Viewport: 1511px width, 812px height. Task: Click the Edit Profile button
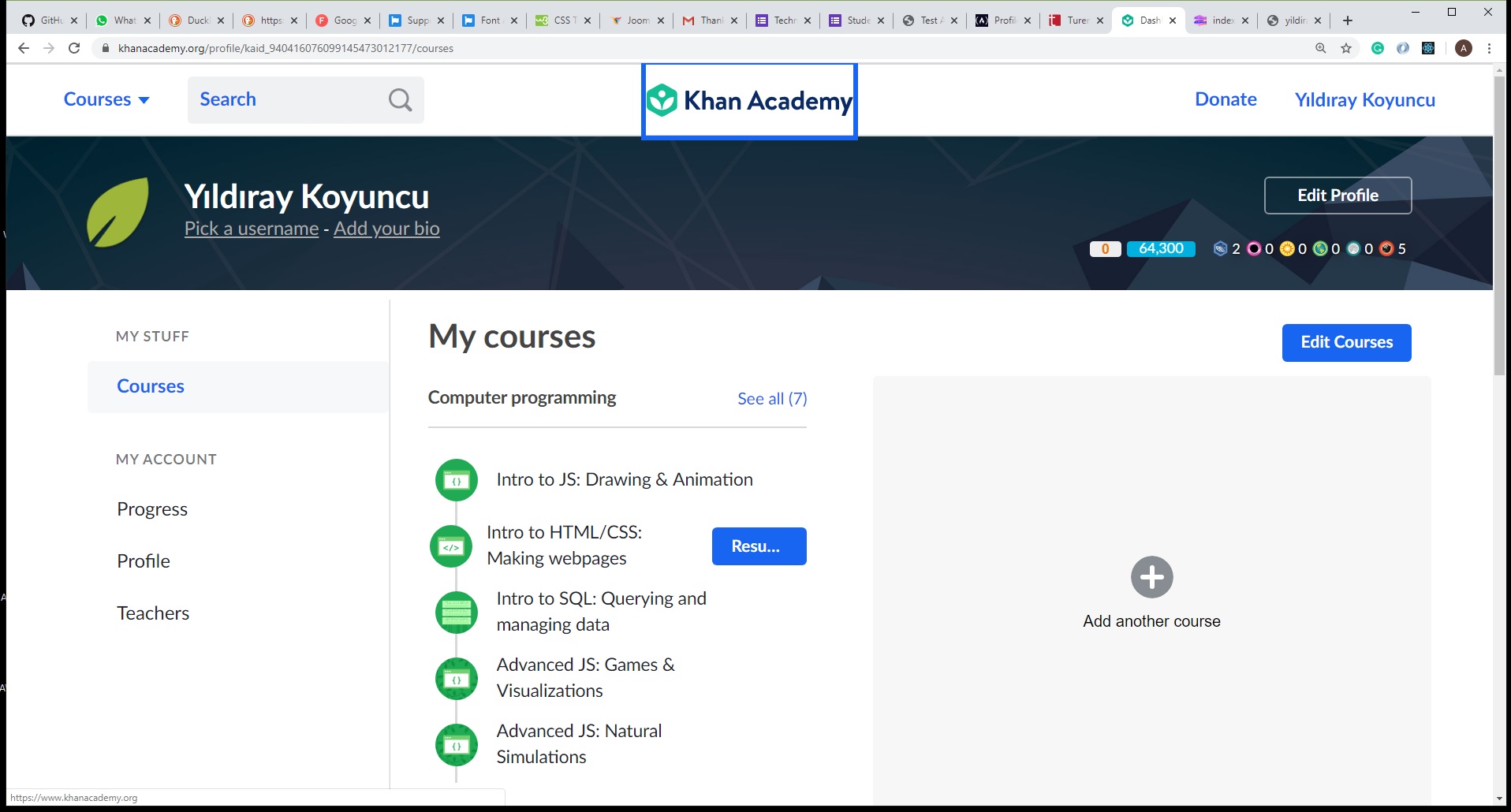[1338, 196]
